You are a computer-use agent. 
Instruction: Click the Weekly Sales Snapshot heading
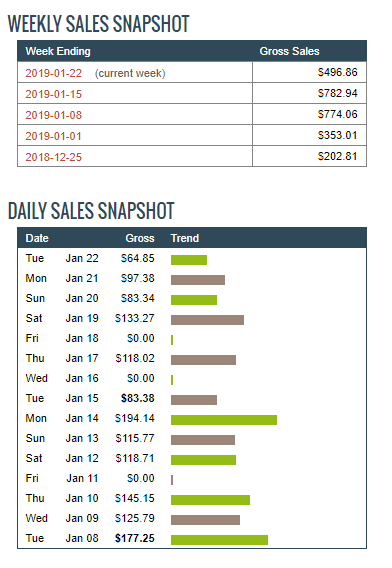pyautogui.click(x=99, y=24)
